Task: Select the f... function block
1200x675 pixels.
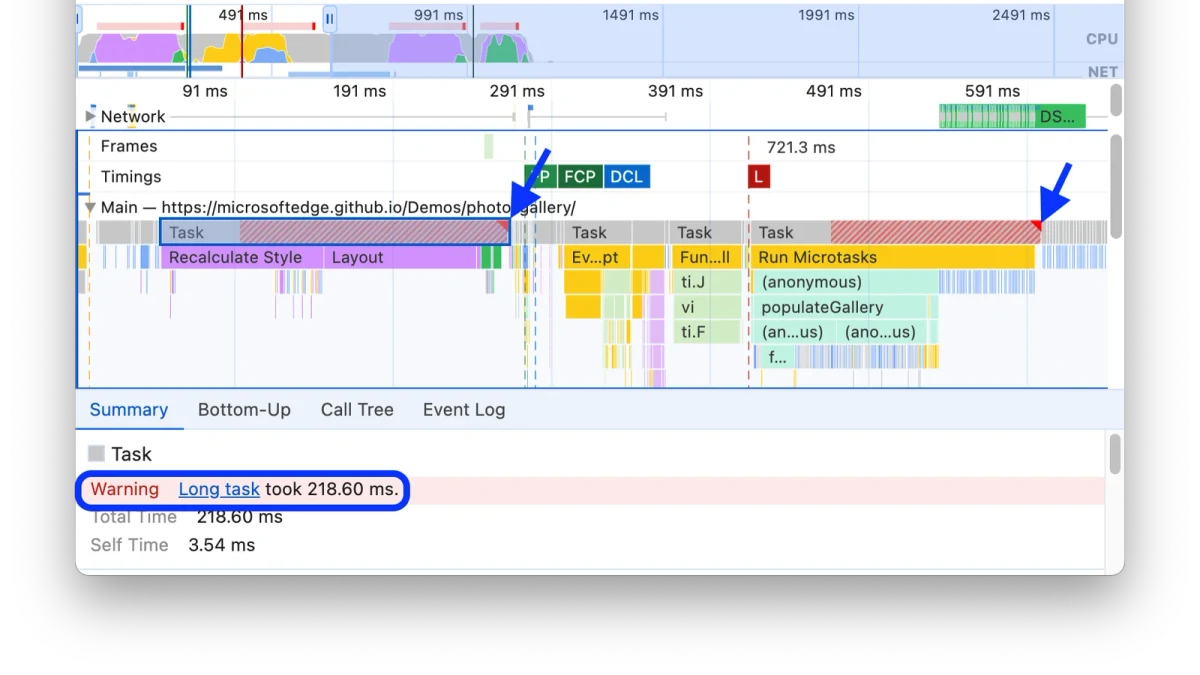Action: [777, 357]
